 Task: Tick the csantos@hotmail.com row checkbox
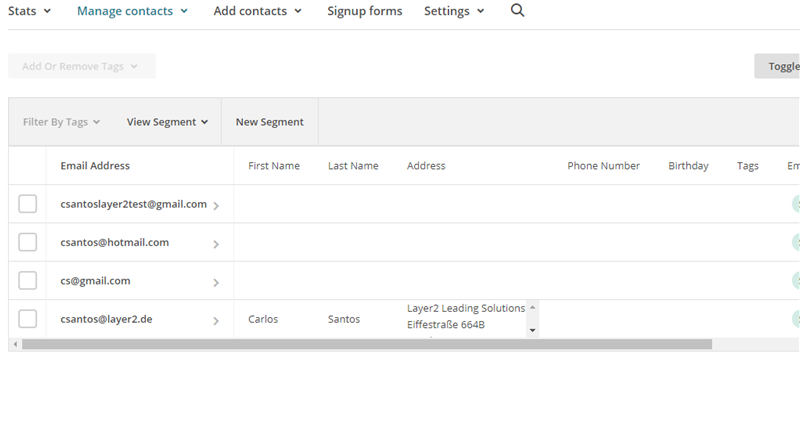(x=28, y=242)
